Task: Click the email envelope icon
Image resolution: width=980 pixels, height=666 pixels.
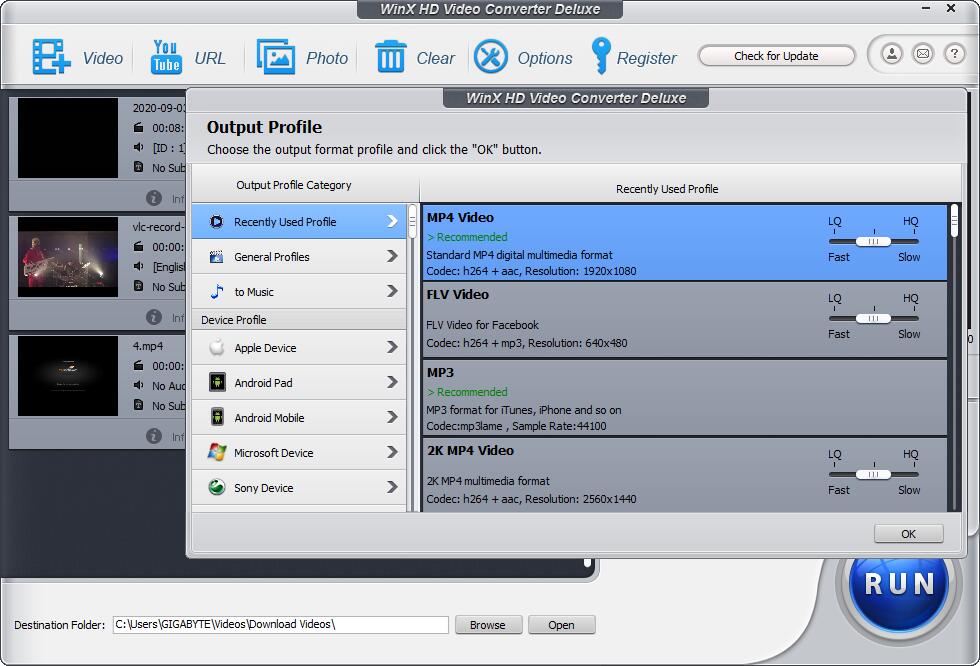Action: point(922,54)
